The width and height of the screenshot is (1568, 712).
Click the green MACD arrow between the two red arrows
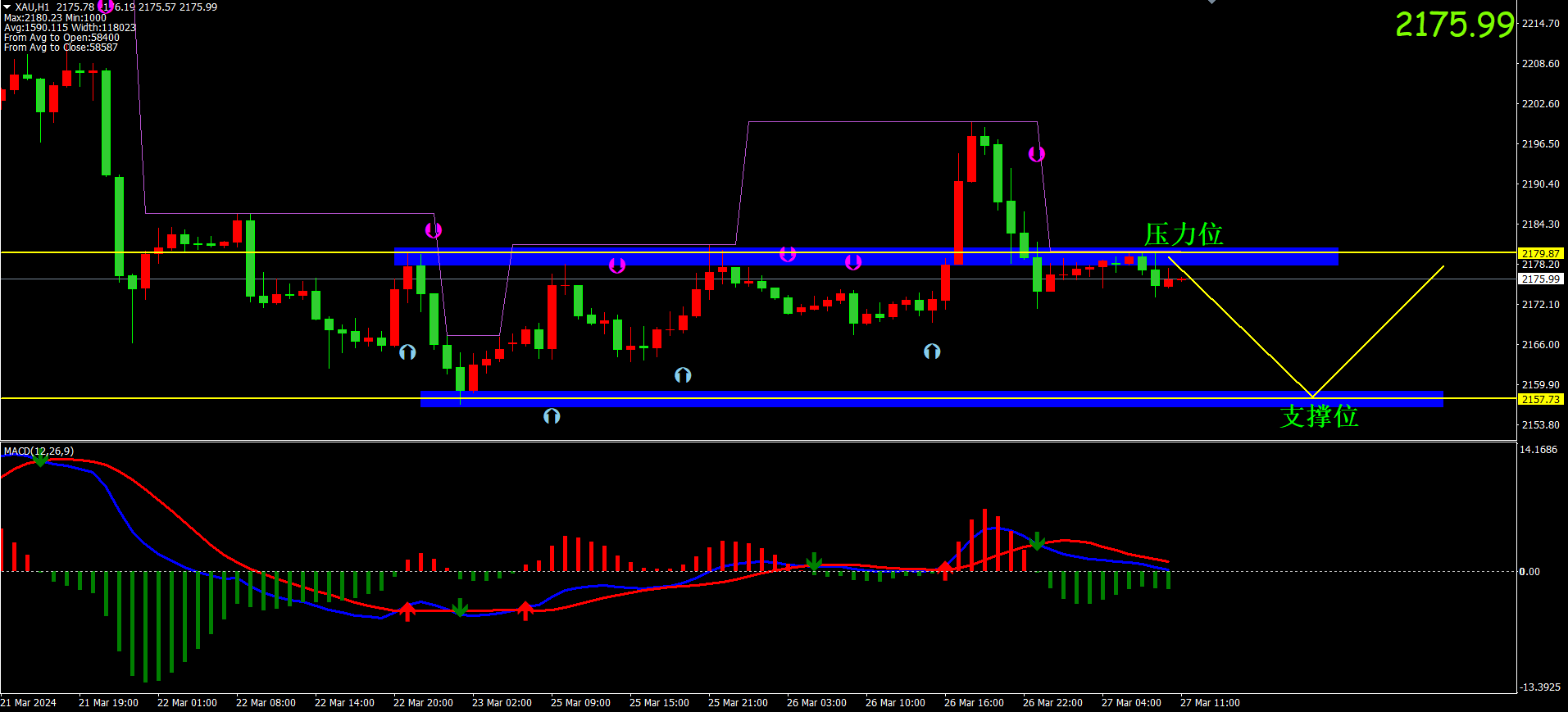tap(460, 608)
